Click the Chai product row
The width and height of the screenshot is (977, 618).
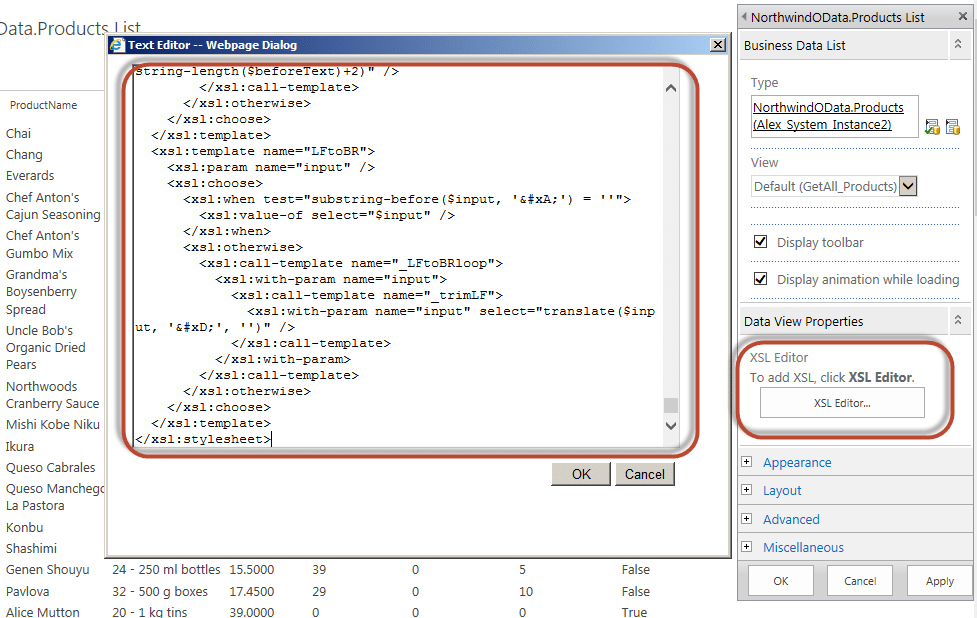tap(18, 133)
